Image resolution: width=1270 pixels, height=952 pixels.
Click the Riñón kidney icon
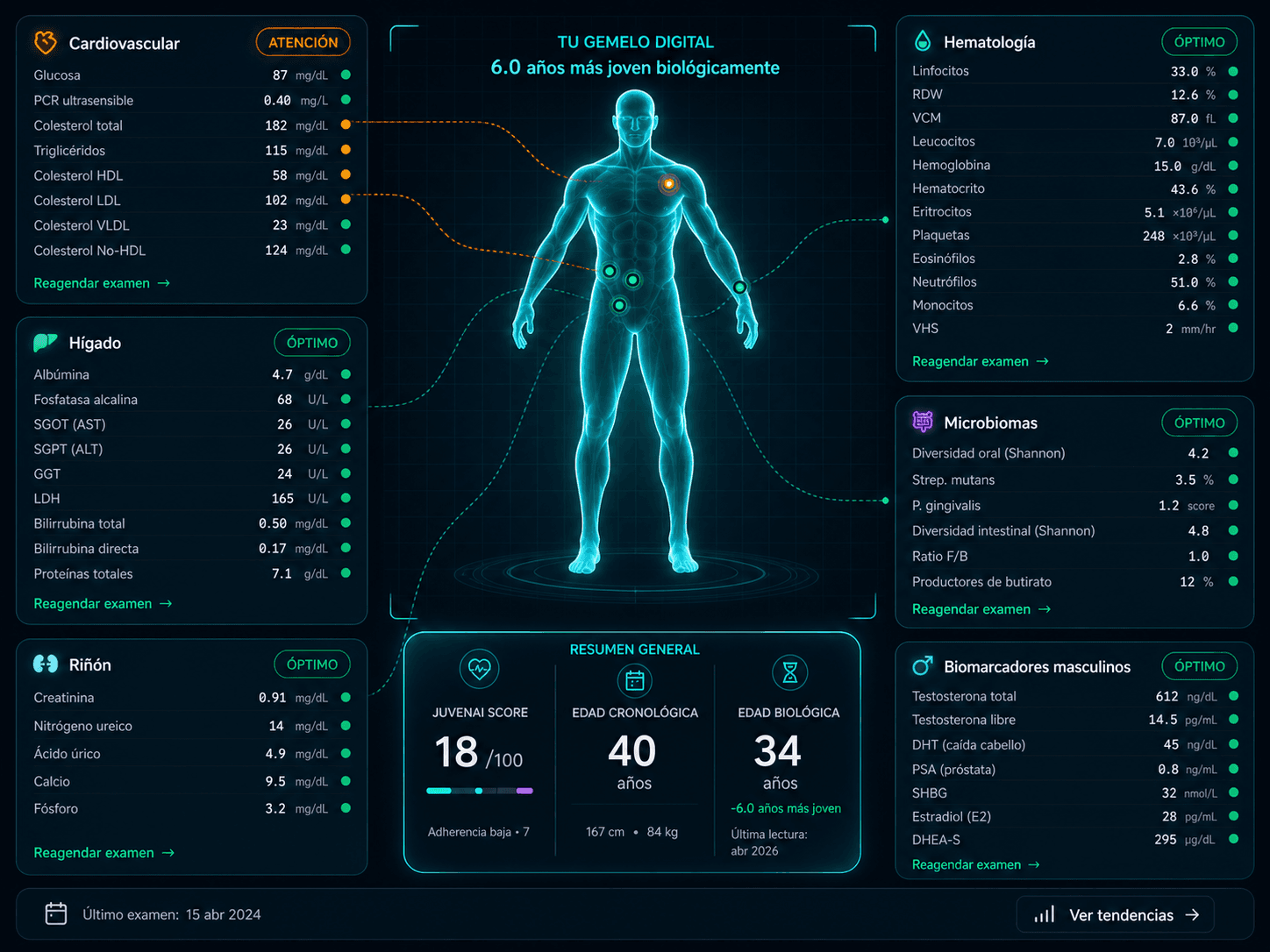(45, 664)
